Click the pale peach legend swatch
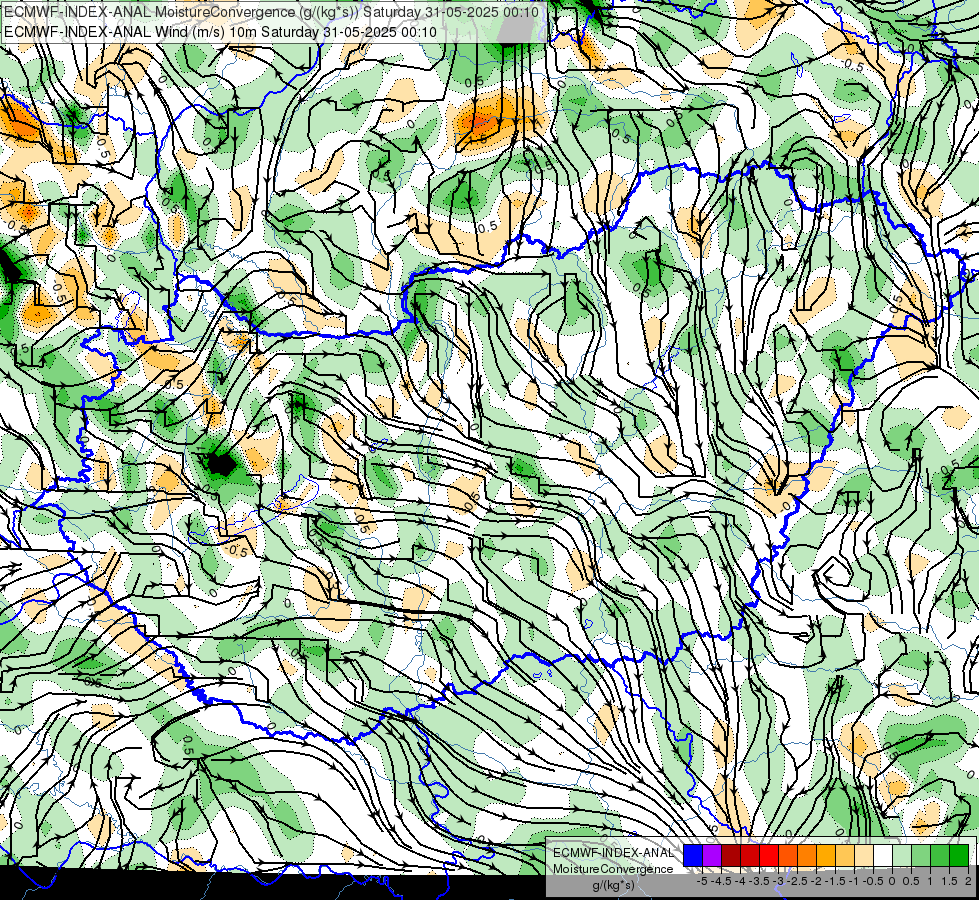Image resolution: width=979 pixels, height=900 pixels. 864,855
